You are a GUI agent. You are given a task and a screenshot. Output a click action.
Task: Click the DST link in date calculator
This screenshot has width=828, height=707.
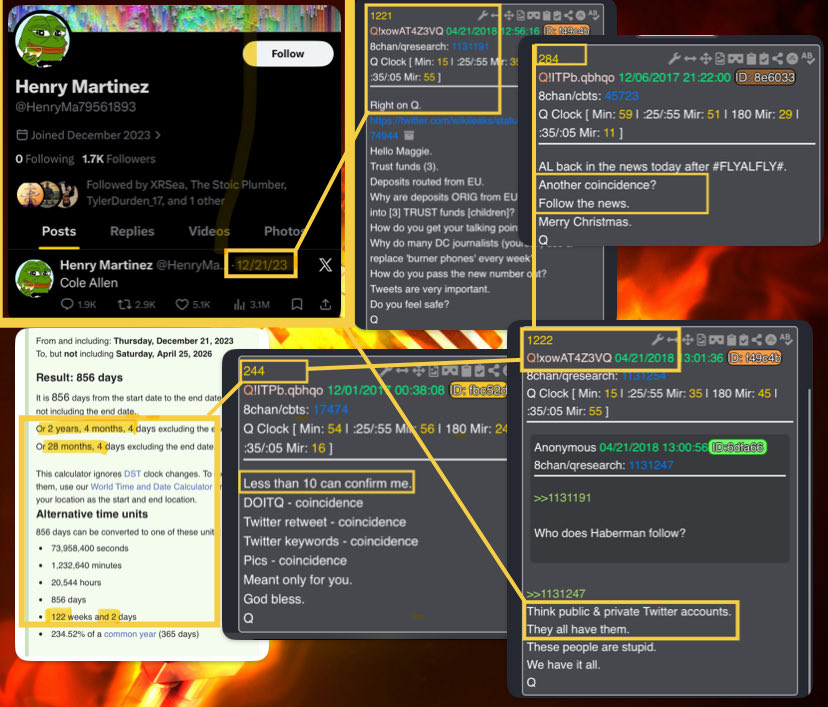point(132,474)
